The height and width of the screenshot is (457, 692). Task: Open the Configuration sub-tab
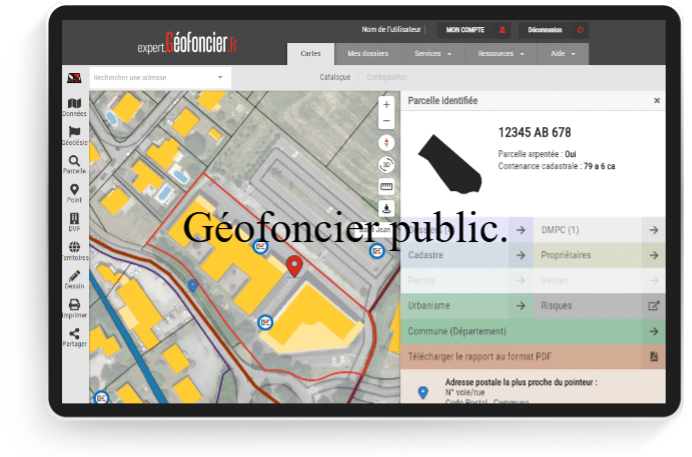point(387,77)
